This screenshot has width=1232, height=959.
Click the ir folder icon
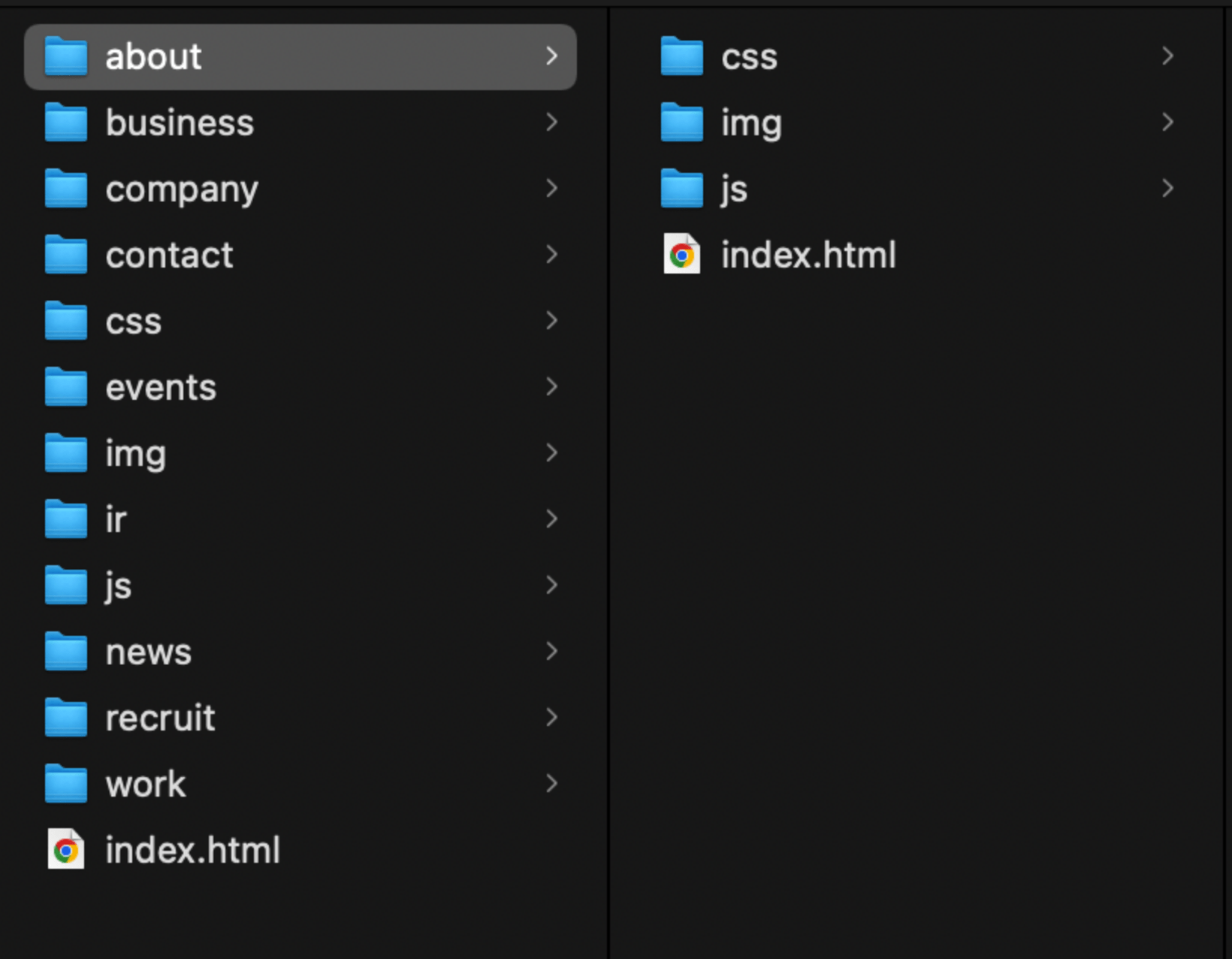coord(66,519)
